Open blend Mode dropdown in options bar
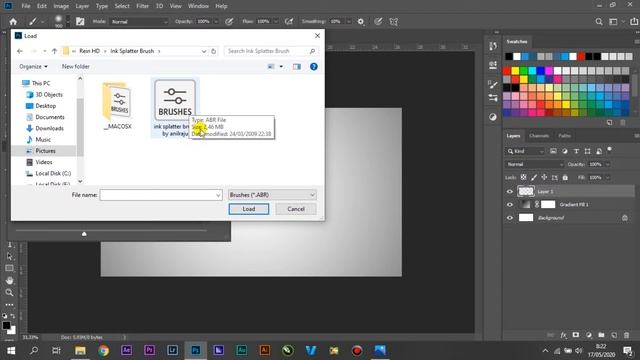 point(139,22)
